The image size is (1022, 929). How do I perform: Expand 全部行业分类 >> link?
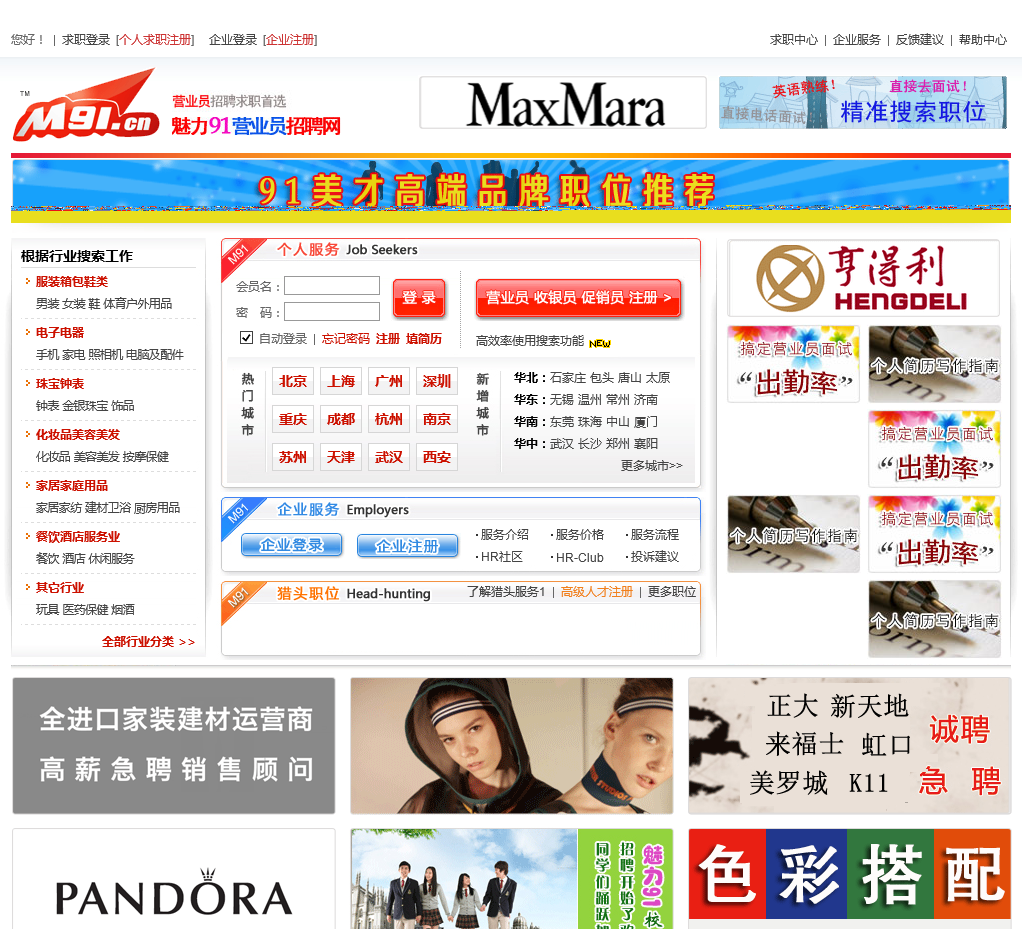click(148, 641)
